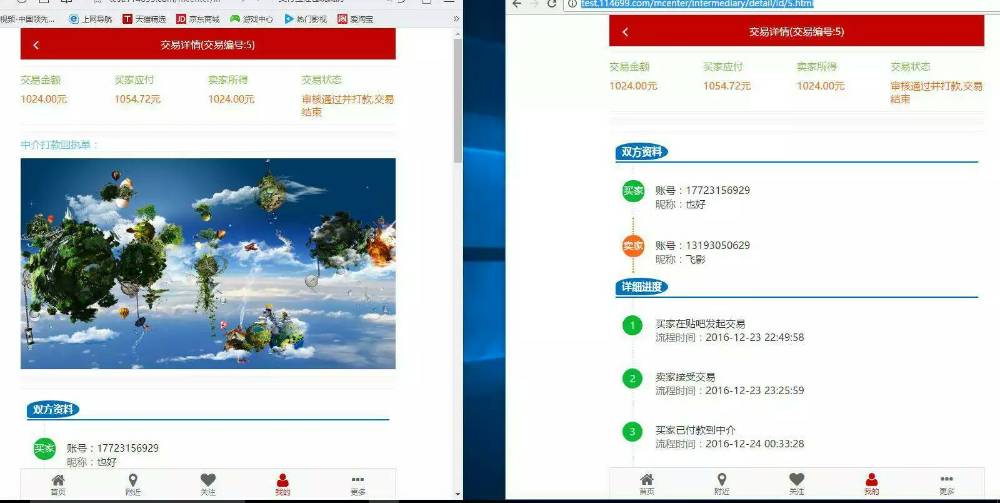Select step 2 circle in 详细进度

tap(632, 379)
